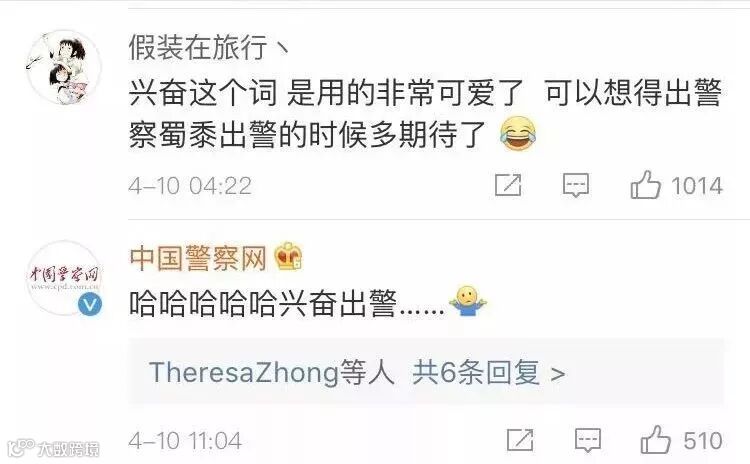Expand the 共6条回复 replies thread

point(489,373)
